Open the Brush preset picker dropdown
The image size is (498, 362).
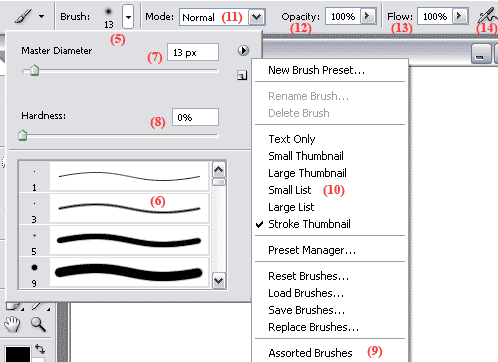pos(128,17)
